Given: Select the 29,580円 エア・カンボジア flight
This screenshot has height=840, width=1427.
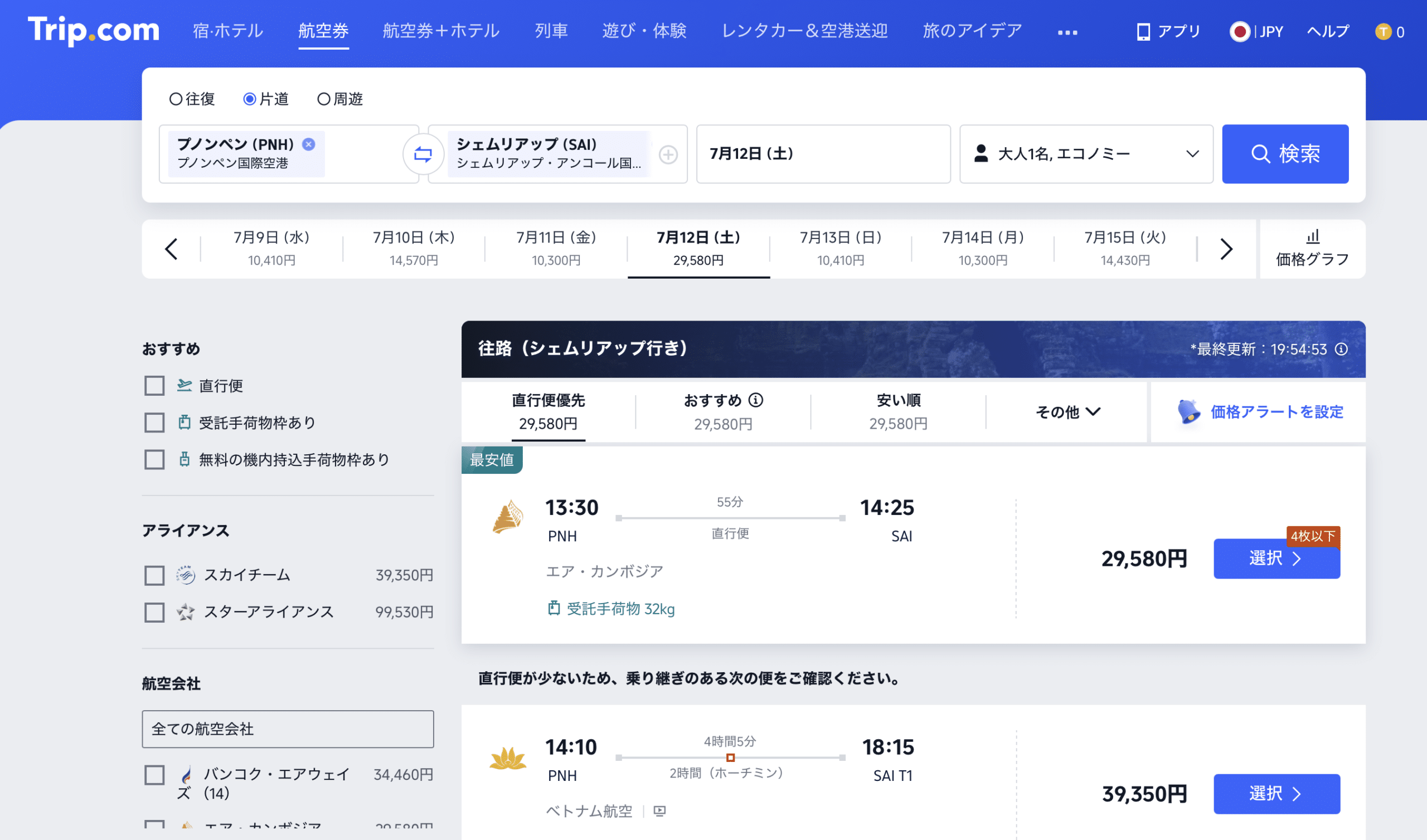Looking at the screenshot, I should click(1276, 559).
